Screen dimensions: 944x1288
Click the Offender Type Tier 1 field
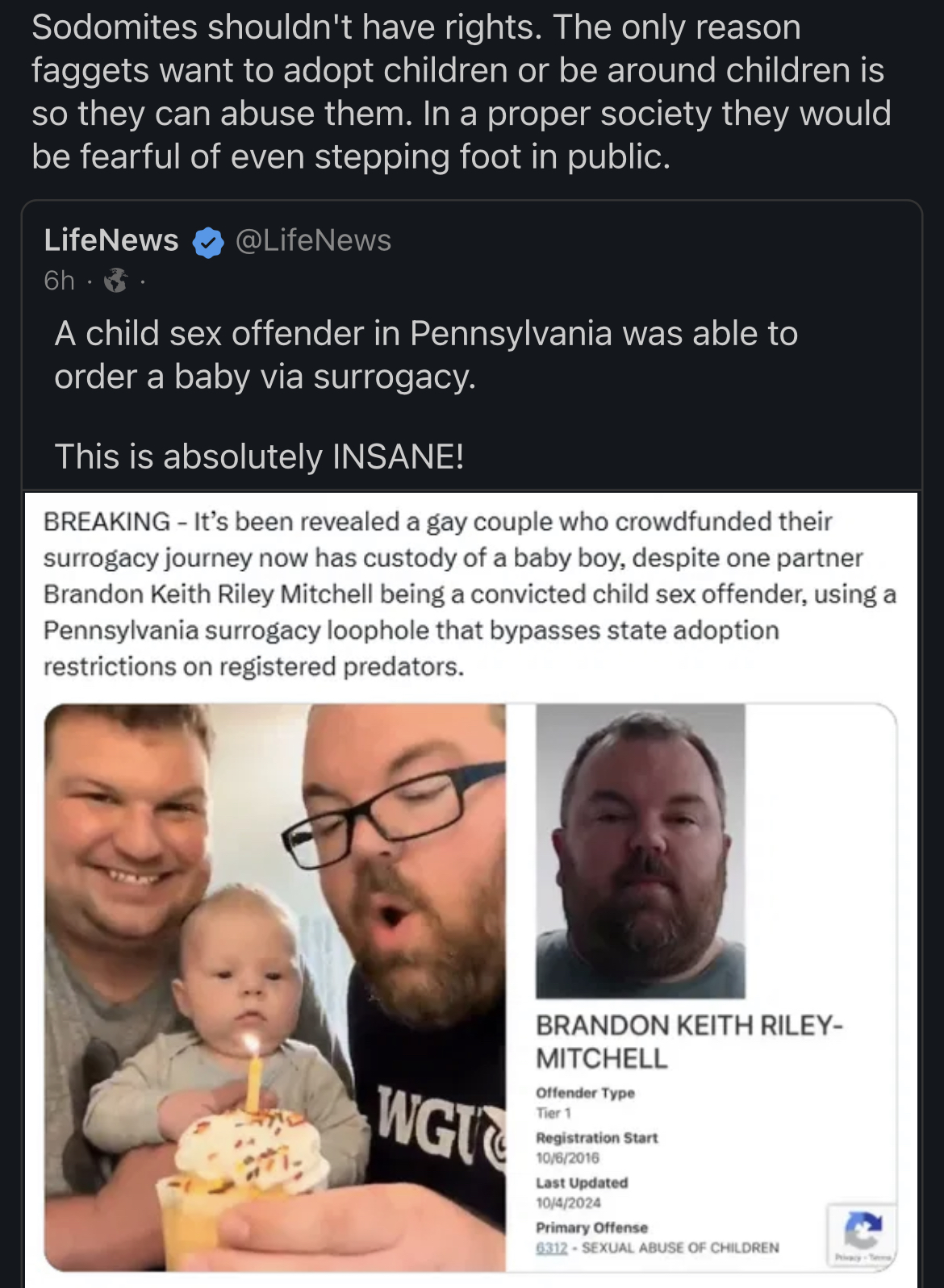585,1103
